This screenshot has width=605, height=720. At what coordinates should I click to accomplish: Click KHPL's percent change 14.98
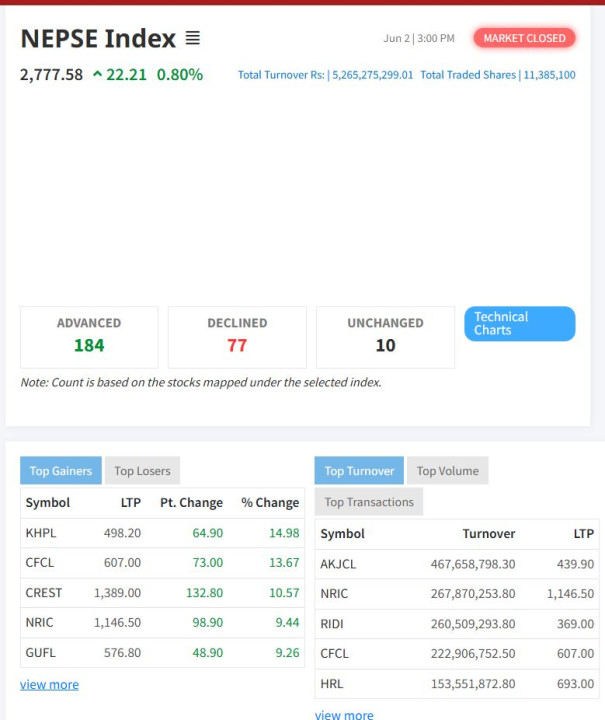tap(284, 533)
